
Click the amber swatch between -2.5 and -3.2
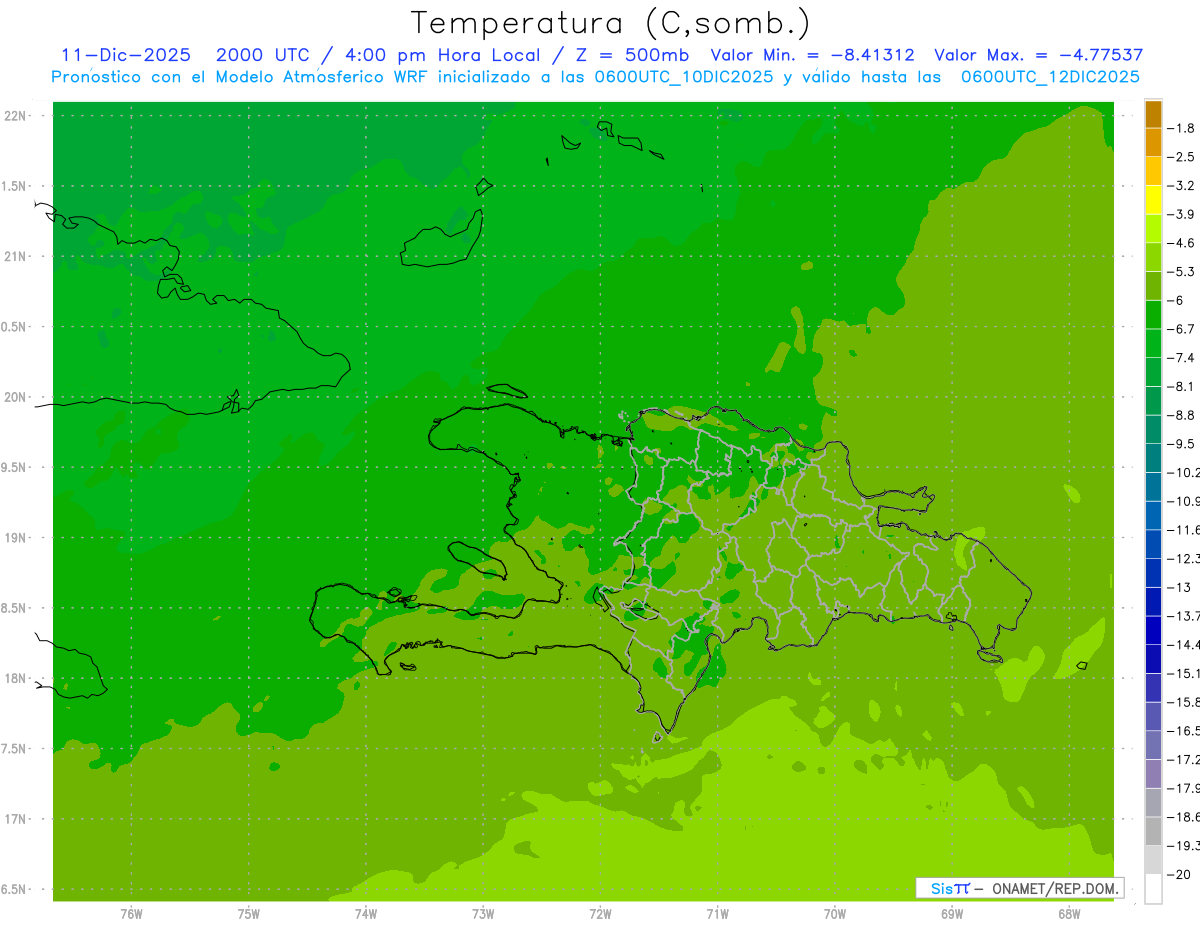click(x=1153, y=171)
